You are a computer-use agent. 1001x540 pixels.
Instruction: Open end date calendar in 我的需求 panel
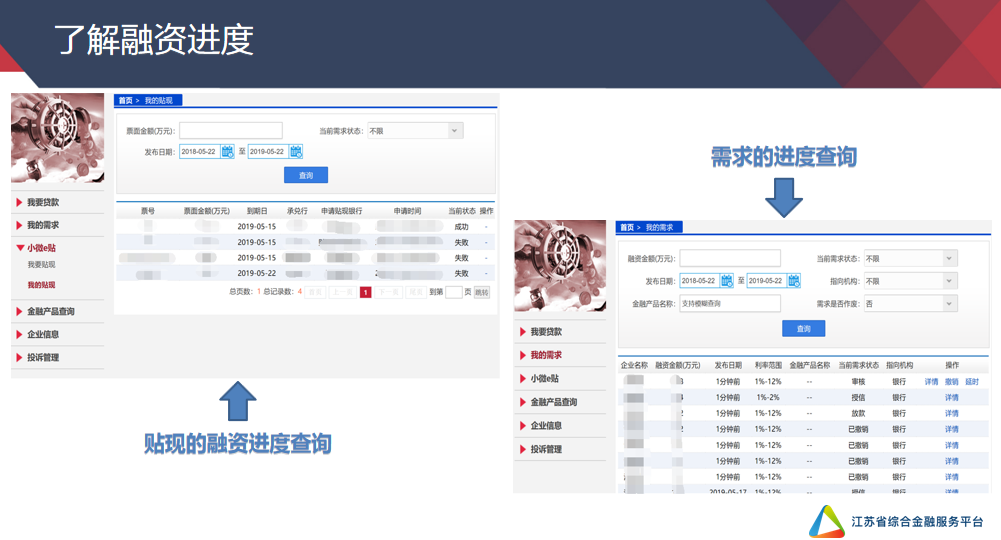[794, 281]
